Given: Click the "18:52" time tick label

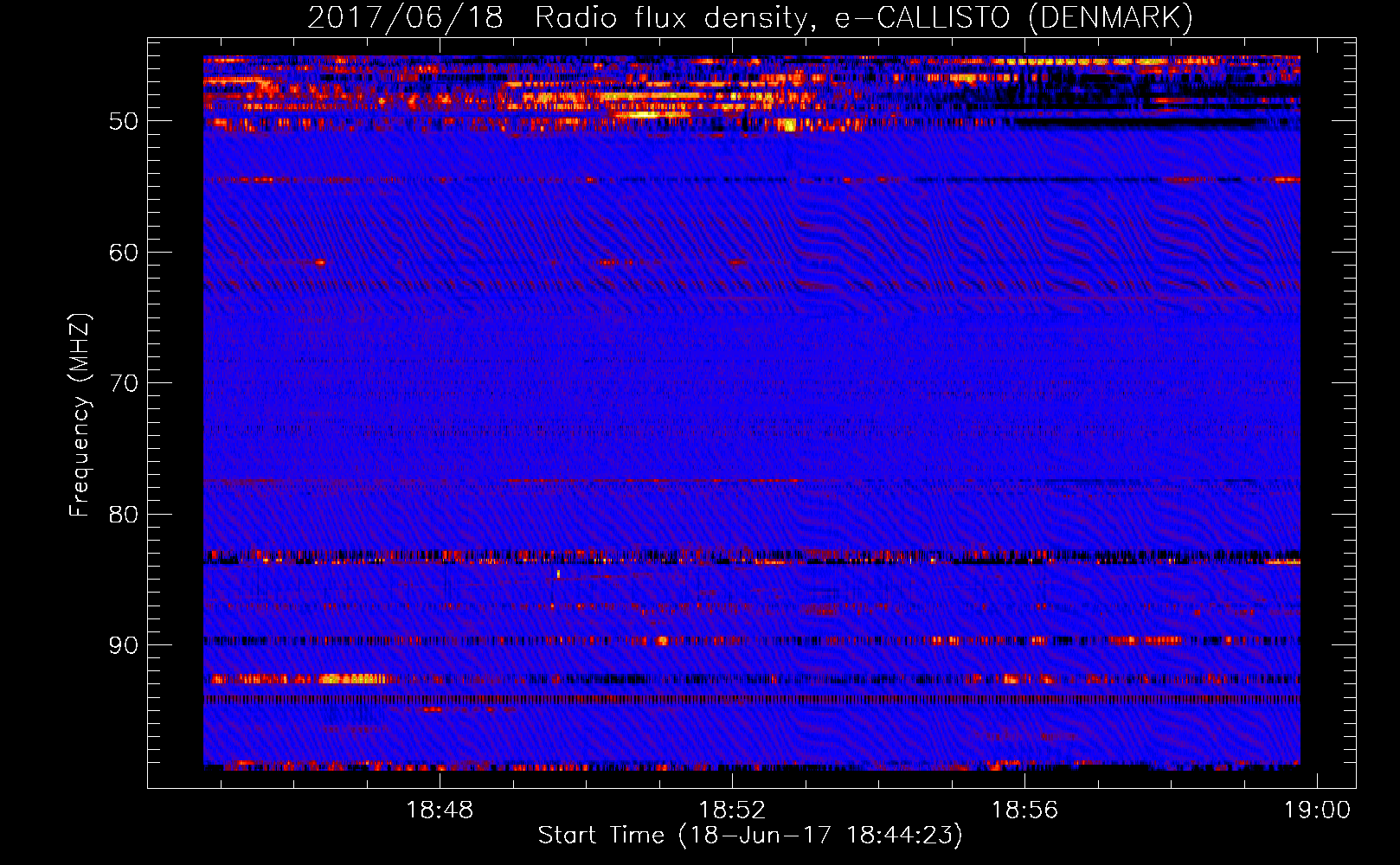Looking at the screenshot, I should tap(733, 811).
